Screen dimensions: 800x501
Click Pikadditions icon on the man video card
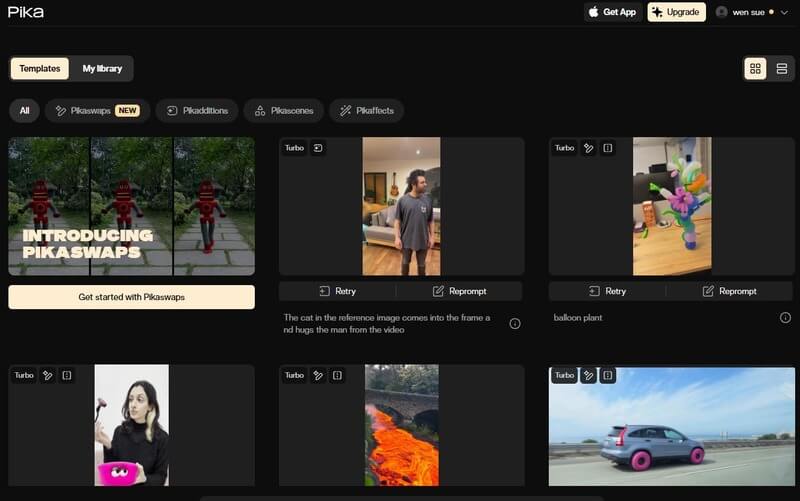tap(318, 148)
